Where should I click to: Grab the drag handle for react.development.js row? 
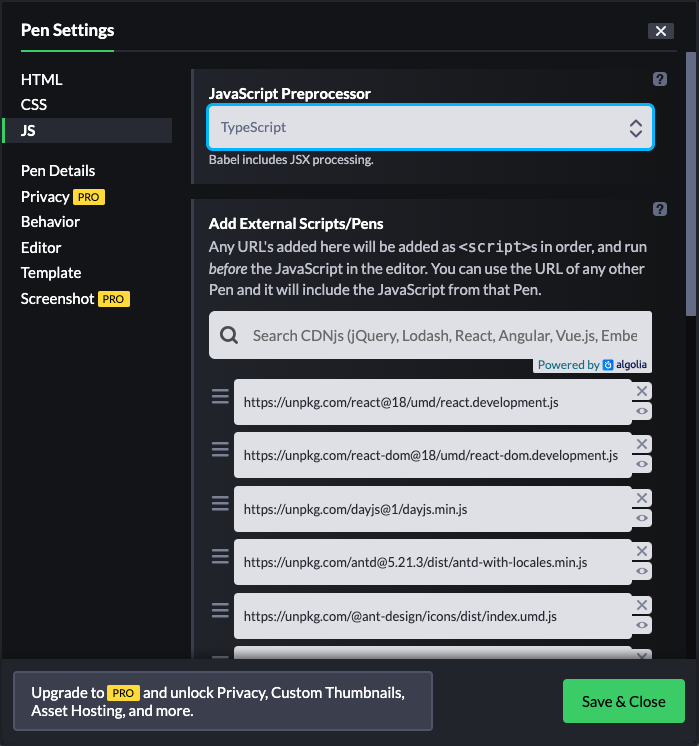click(220, 396)
